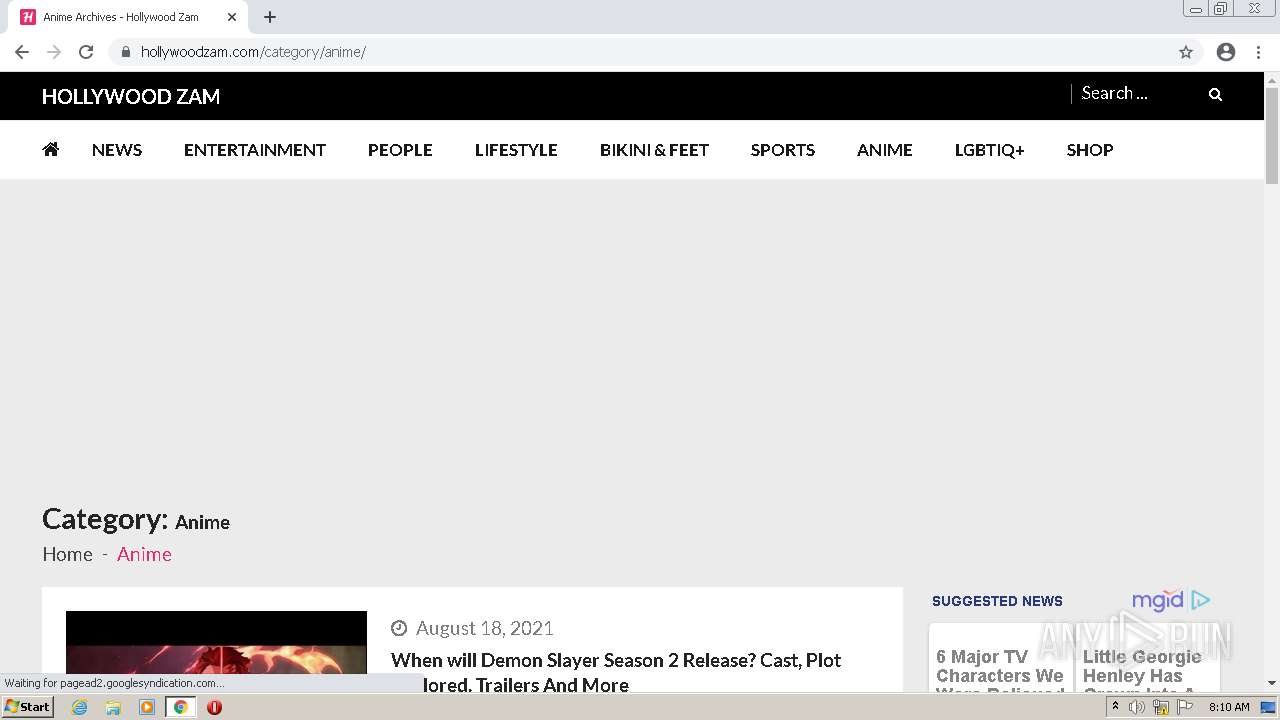The image size is (1280, 720).
Task: Open the ANIME menu item
Action: pos(885,150)
